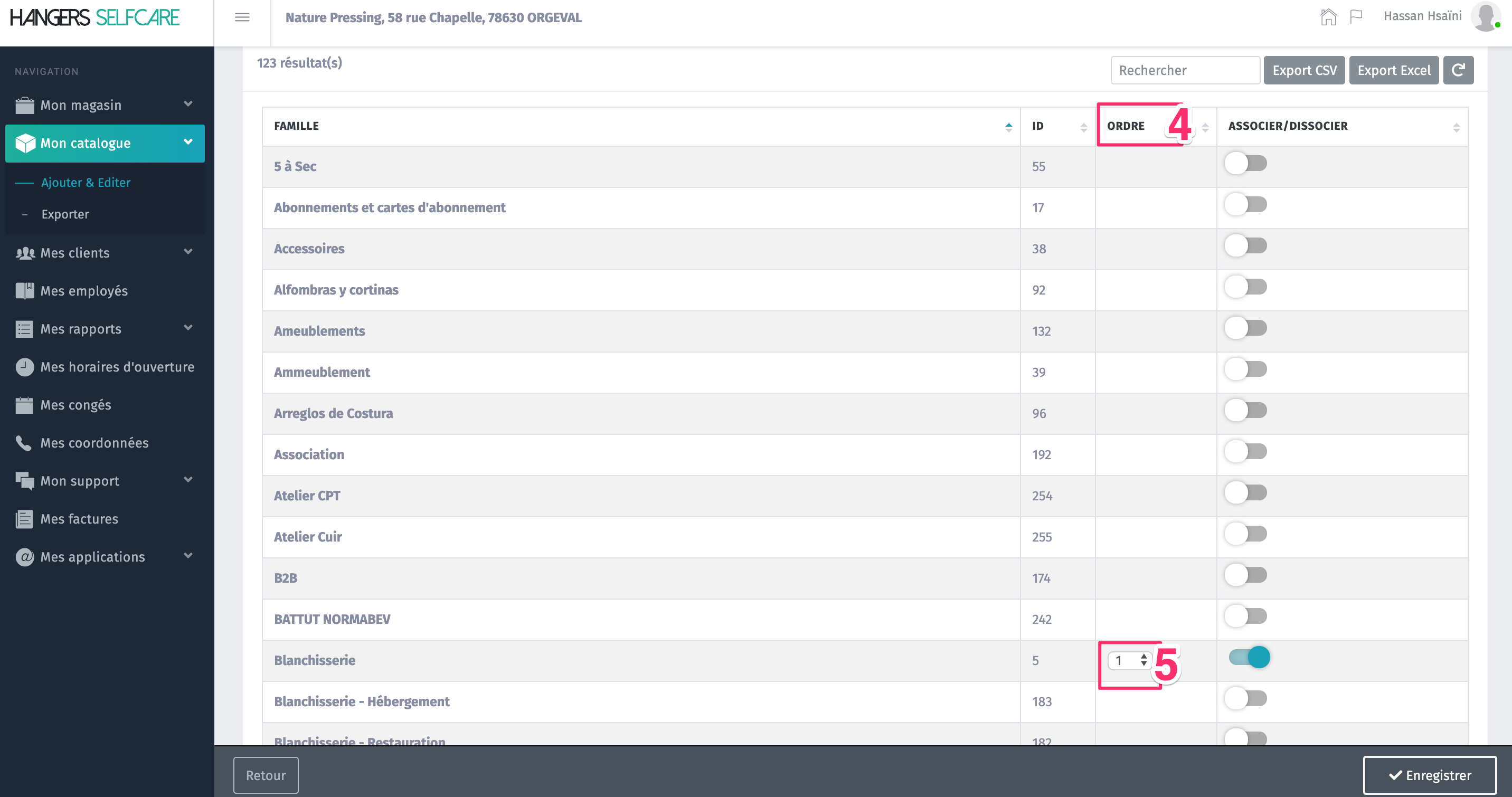This screenshot has height=797, width=1512.
Task: Click the Mes factures document icon
Action: click(24, 519)
